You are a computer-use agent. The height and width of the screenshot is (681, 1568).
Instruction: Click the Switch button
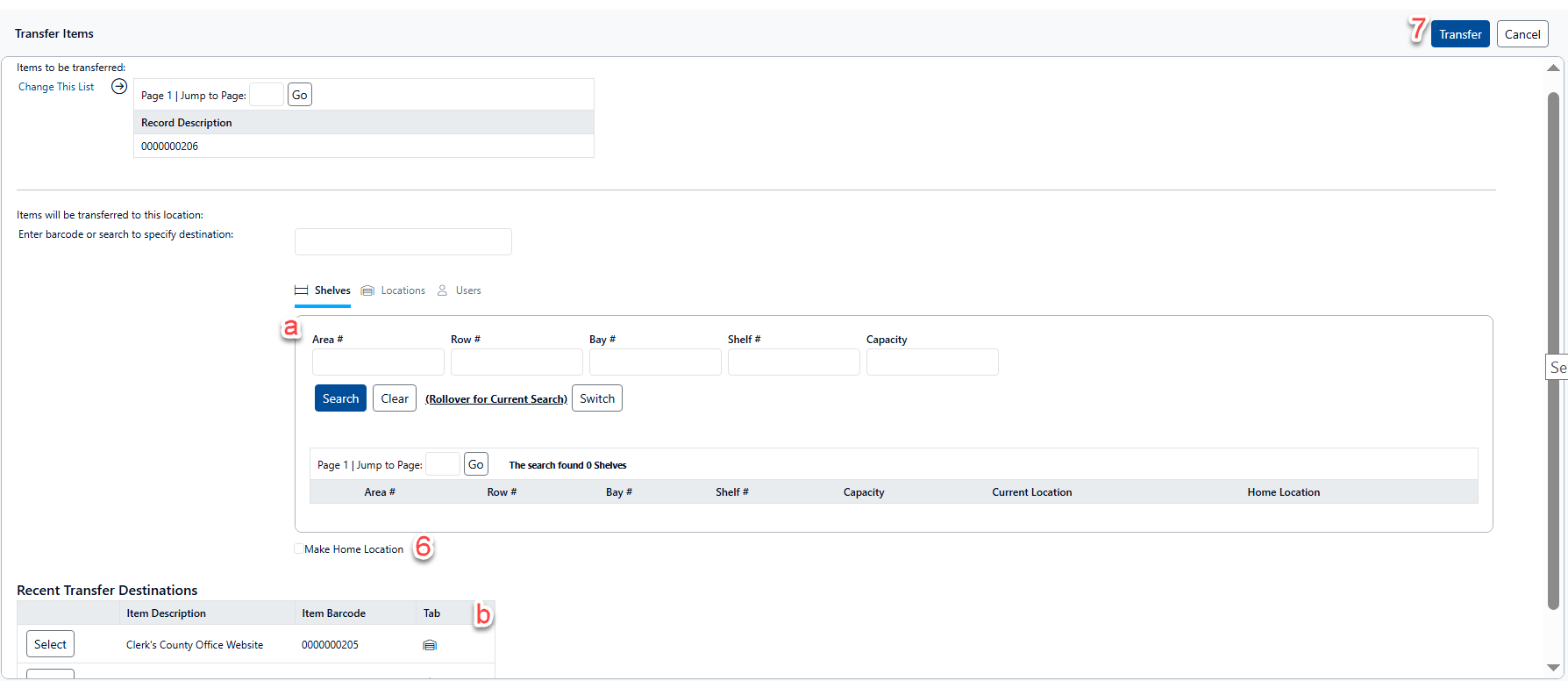(596, 398)
